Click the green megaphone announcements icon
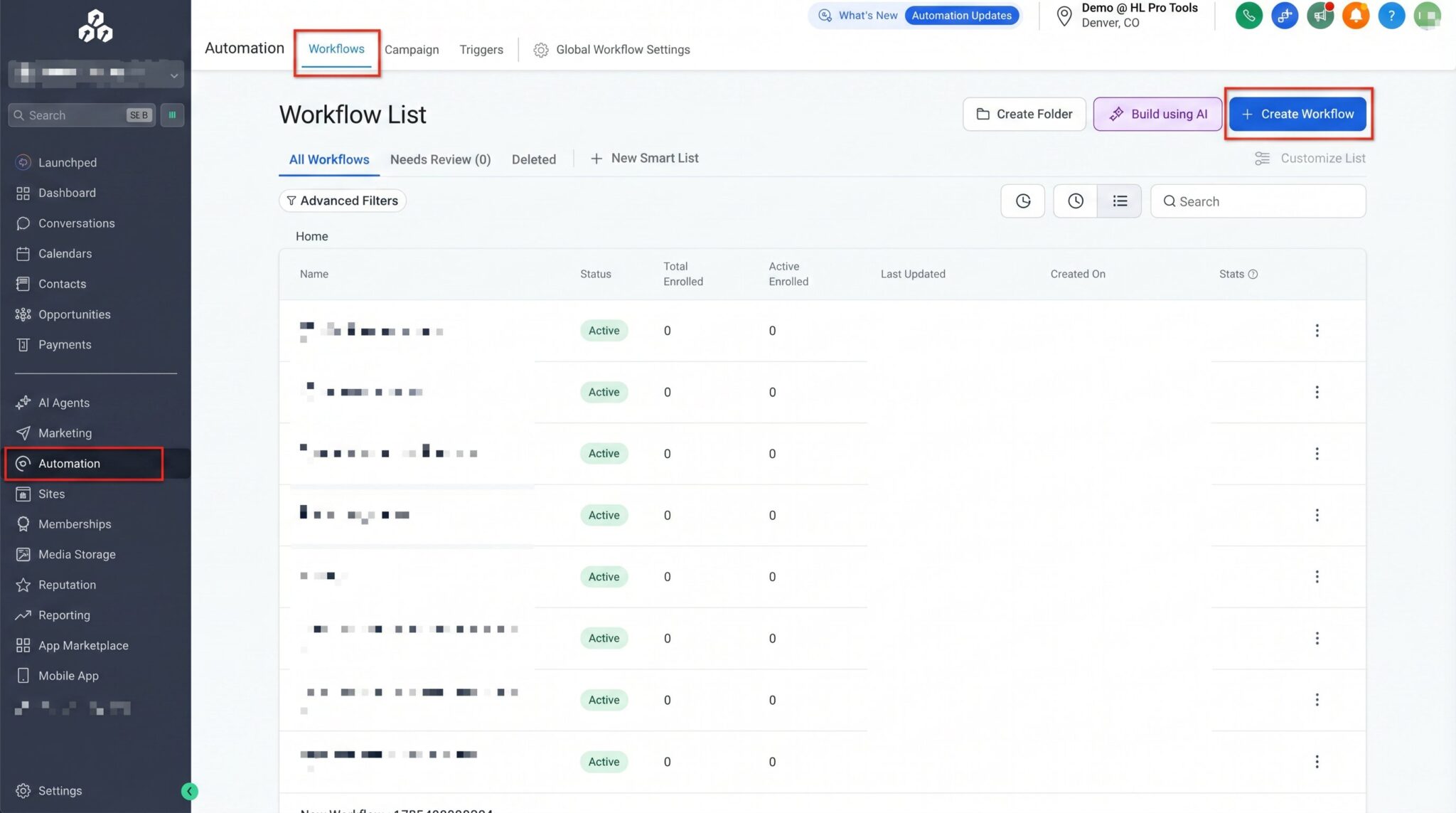 [1320, 16]
